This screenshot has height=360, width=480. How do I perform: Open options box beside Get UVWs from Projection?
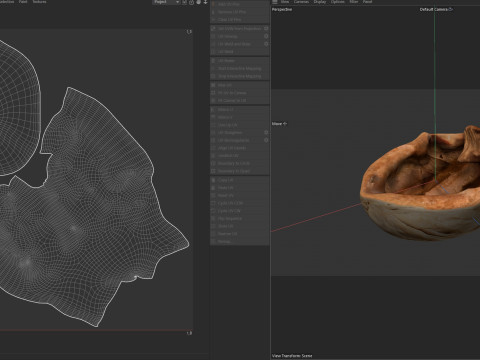click(x=266, y=29)
